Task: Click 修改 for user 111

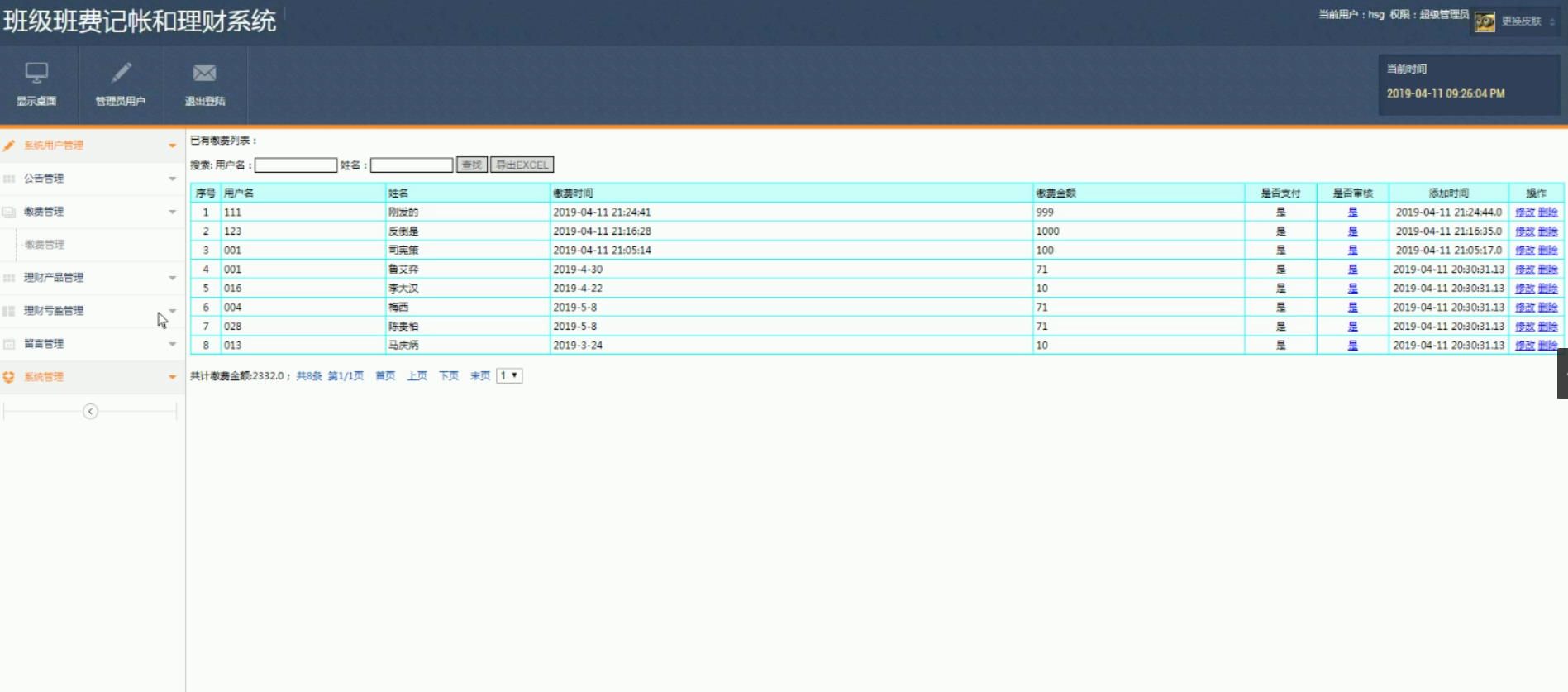Action: click(1525, 212)
